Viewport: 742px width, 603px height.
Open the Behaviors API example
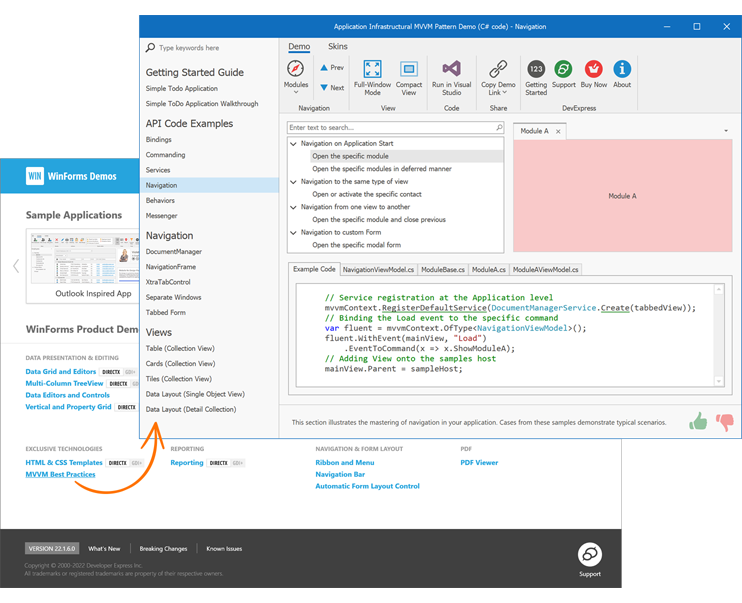pyautogui.click(x=160, y=200)
